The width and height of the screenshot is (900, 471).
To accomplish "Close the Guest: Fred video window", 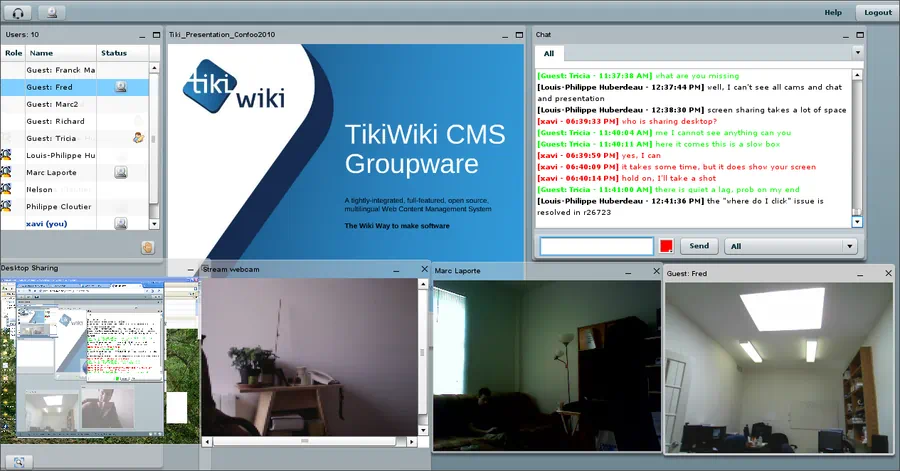I will pyautogui.click(x=889, y=274).
